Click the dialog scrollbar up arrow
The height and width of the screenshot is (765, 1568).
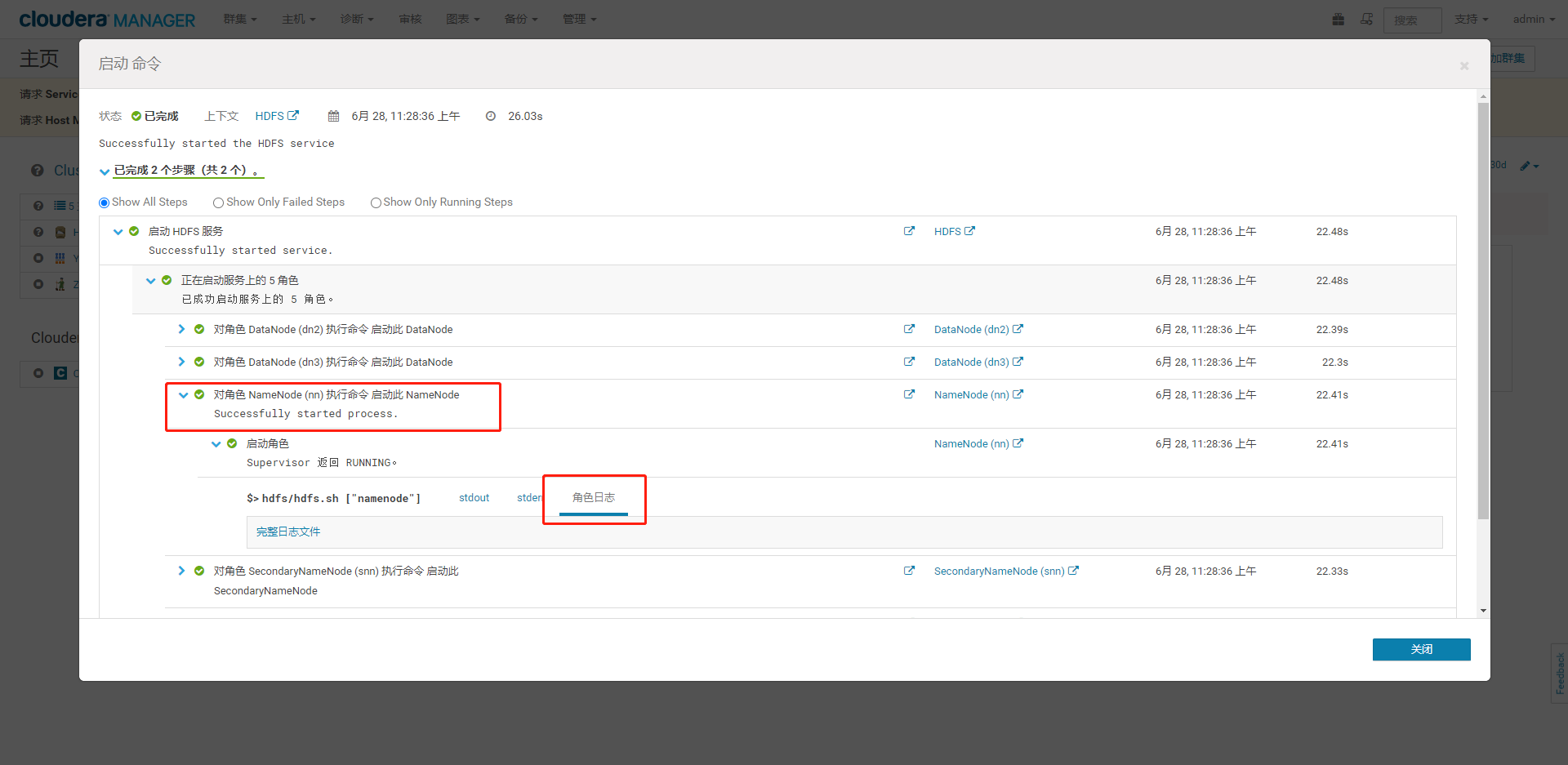coord(1483,96)
